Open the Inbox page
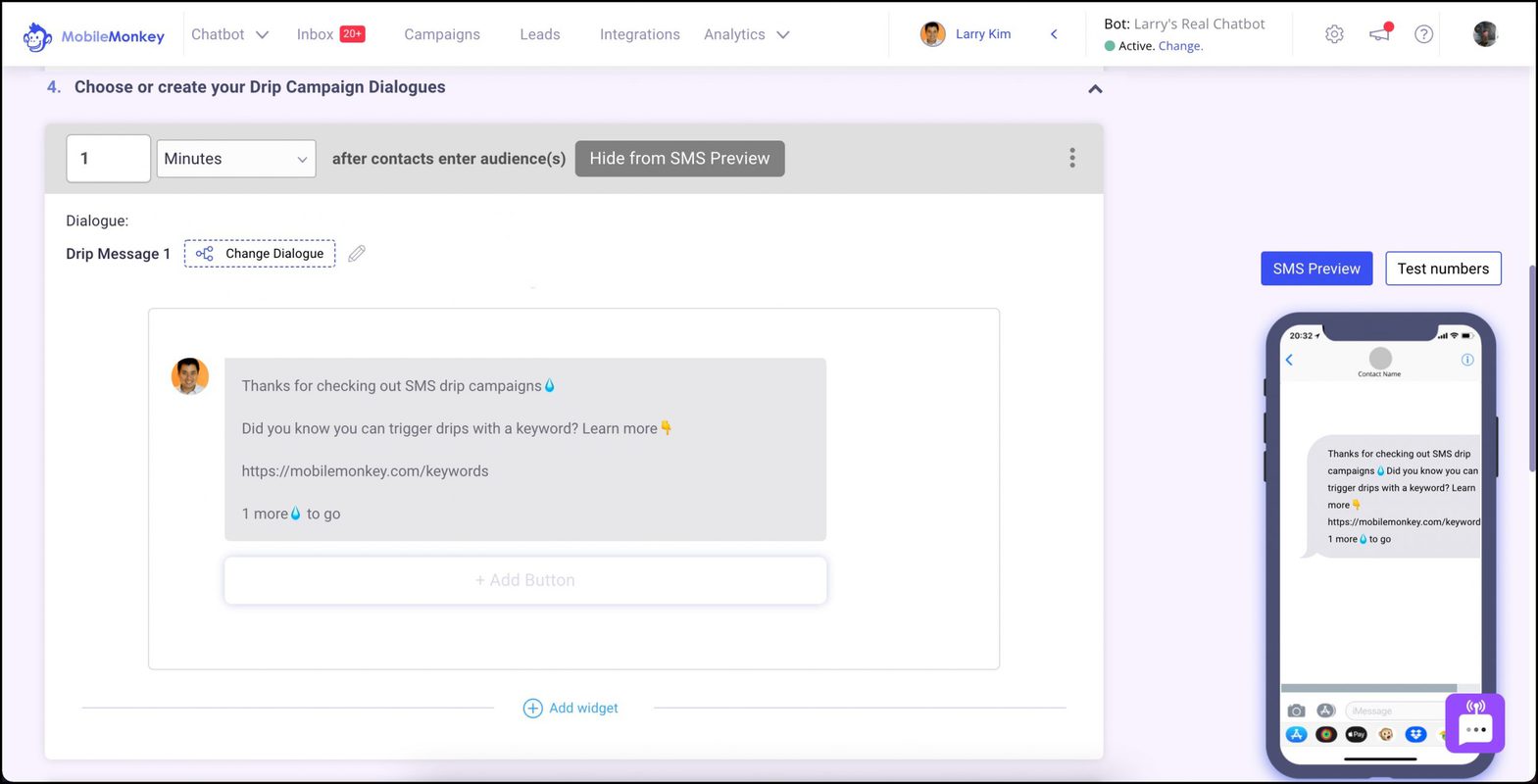Screen dimensions: 1538x784 tap(316, 34)
